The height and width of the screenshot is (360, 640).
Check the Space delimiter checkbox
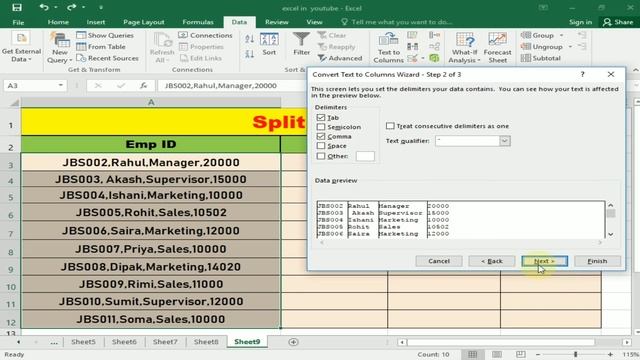pyautogui.click(x=321, y=146)
